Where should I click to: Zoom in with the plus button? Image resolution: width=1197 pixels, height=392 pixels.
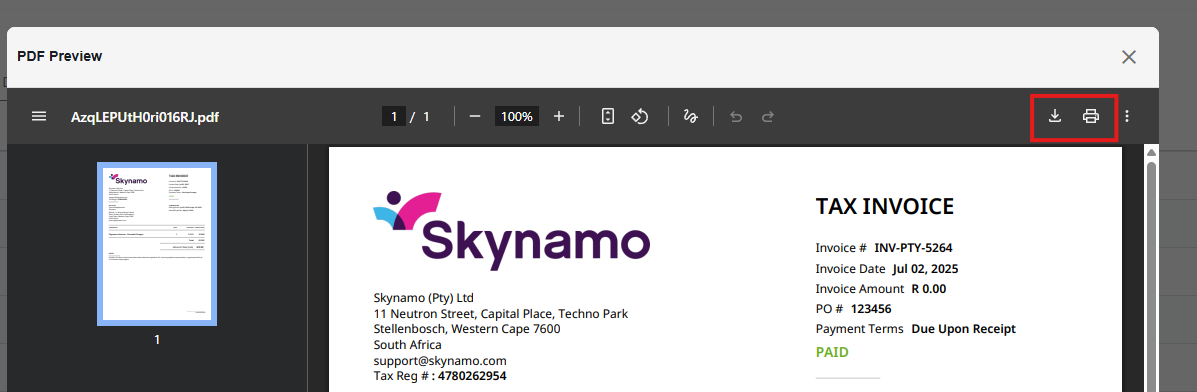(x=559, y=116)
